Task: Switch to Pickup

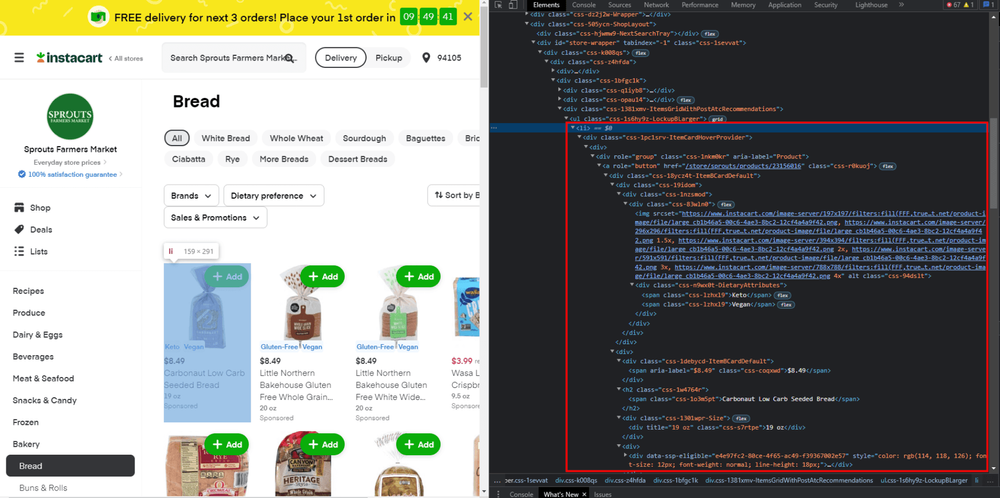Action: 388,58
